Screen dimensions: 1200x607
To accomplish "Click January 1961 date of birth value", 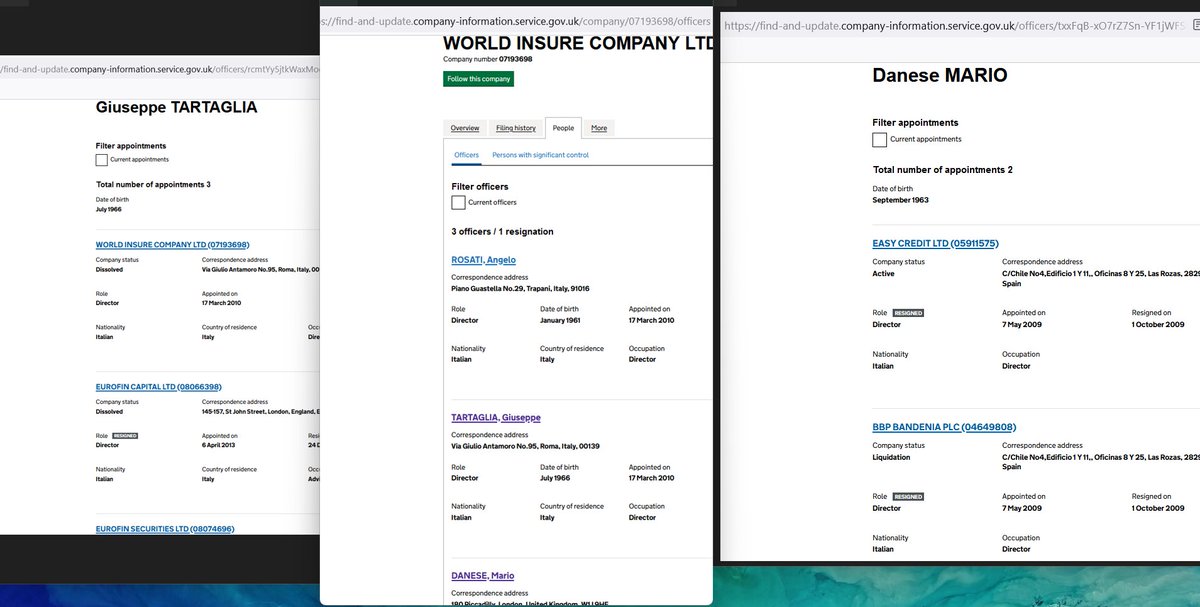I will (560, 320).
